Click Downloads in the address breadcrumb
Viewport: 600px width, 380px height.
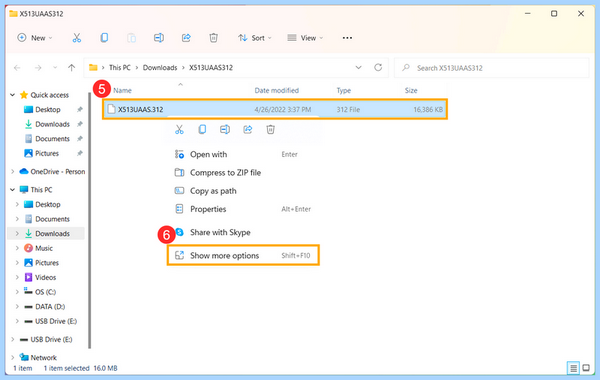click(160, 67)
